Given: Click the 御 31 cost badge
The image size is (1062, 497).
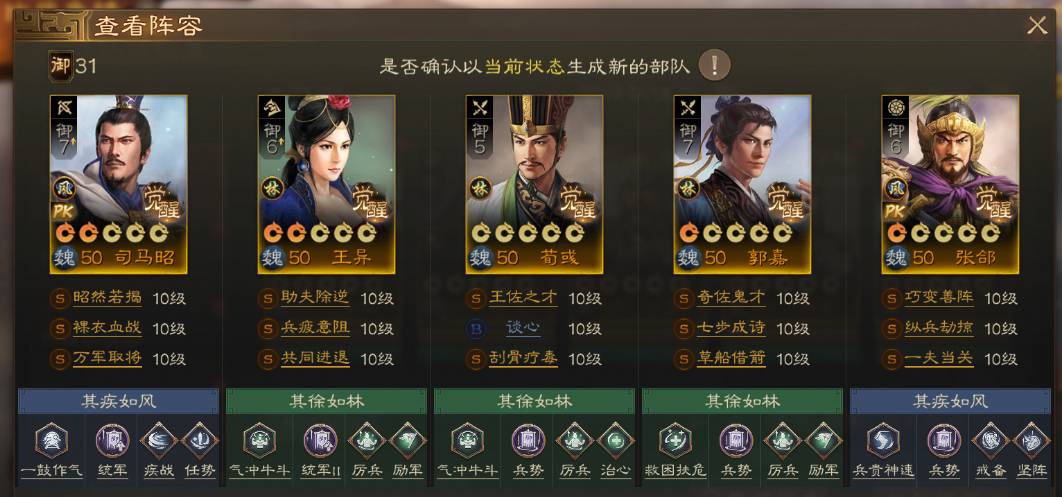Looking at the screenshot, I should coord(72,66).
